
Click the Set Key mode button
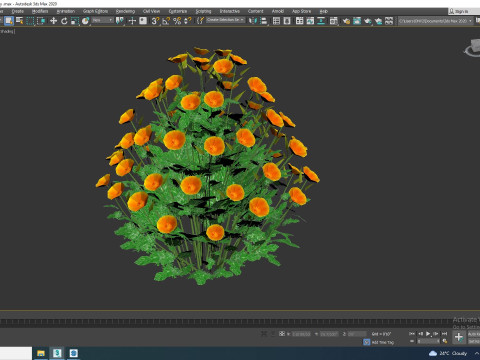[x=474, y=341]
